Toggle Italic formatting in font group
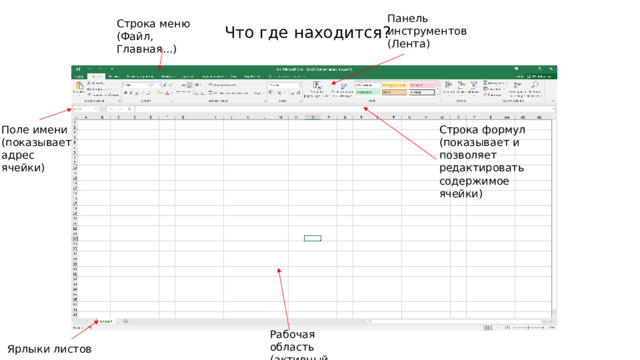The image size is (640, 360). point(131,93)
